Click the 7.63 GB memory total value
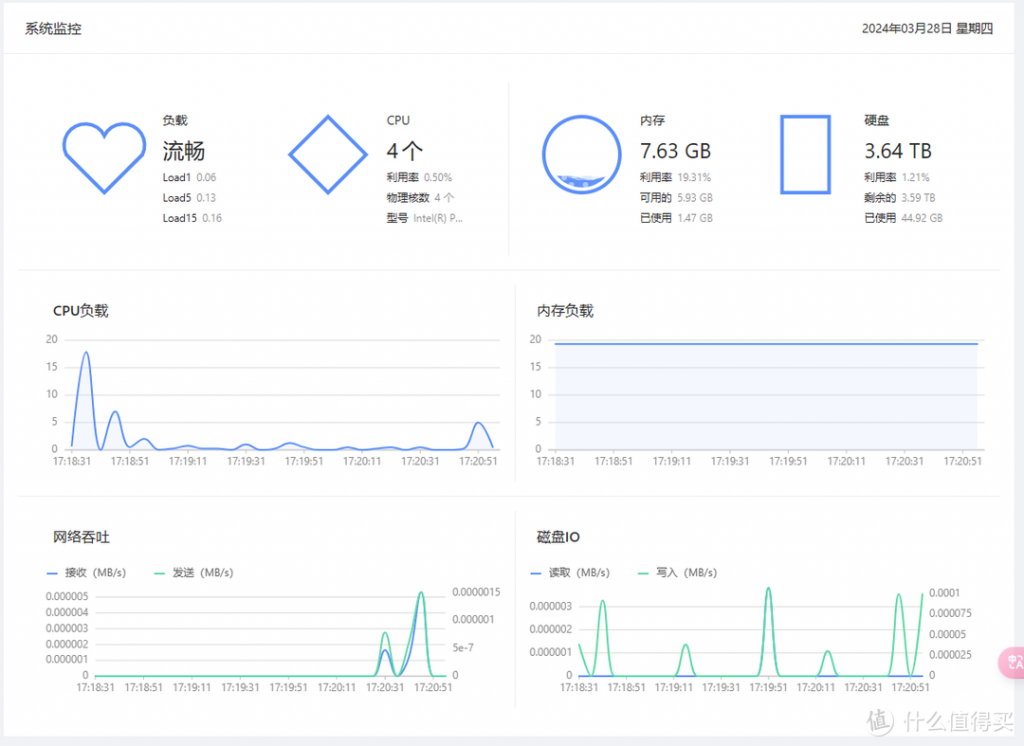This screenshot has height=746, width=1024. pyautogui.click(x=675, y=151)
